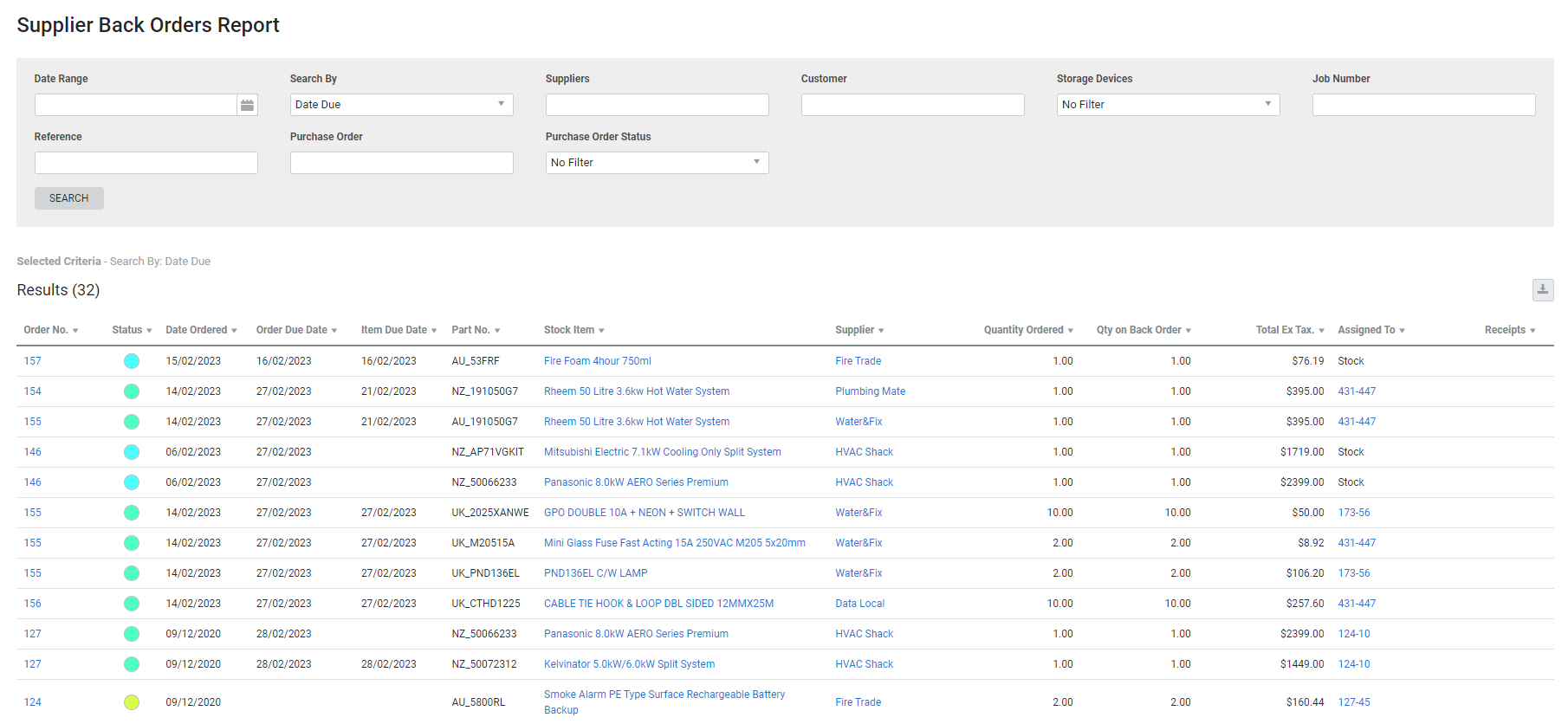Viewport: 1568px width, 724px height.
Task: Click status dot for Mitsubishi Electric row
Action: [132, 452]
